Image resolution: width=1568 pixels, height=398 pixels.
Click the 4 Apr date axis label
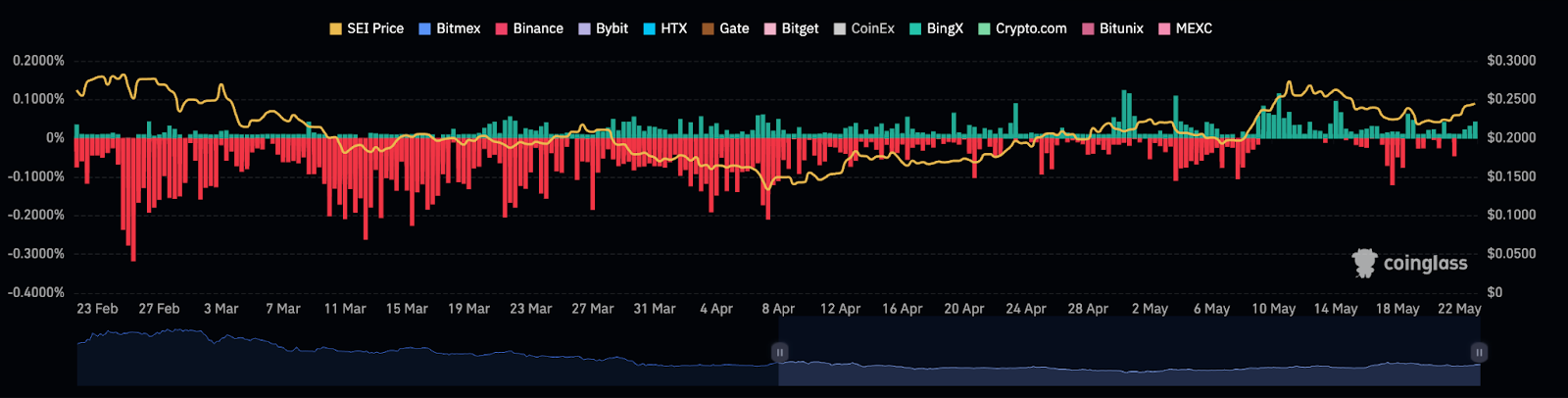[x=716, y=309]
